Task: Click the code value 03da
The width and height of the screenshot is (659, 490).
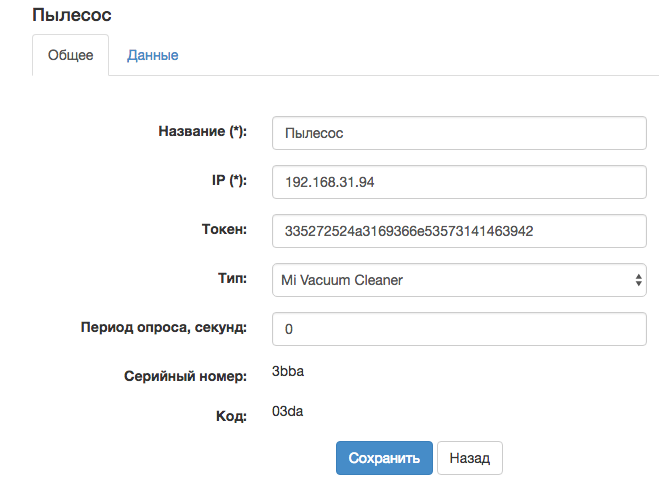Action: [x=287, y=410]
